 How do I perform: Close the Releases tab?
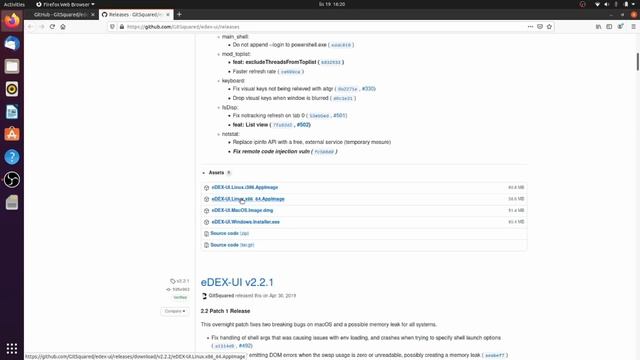click(x=168, y=14)
